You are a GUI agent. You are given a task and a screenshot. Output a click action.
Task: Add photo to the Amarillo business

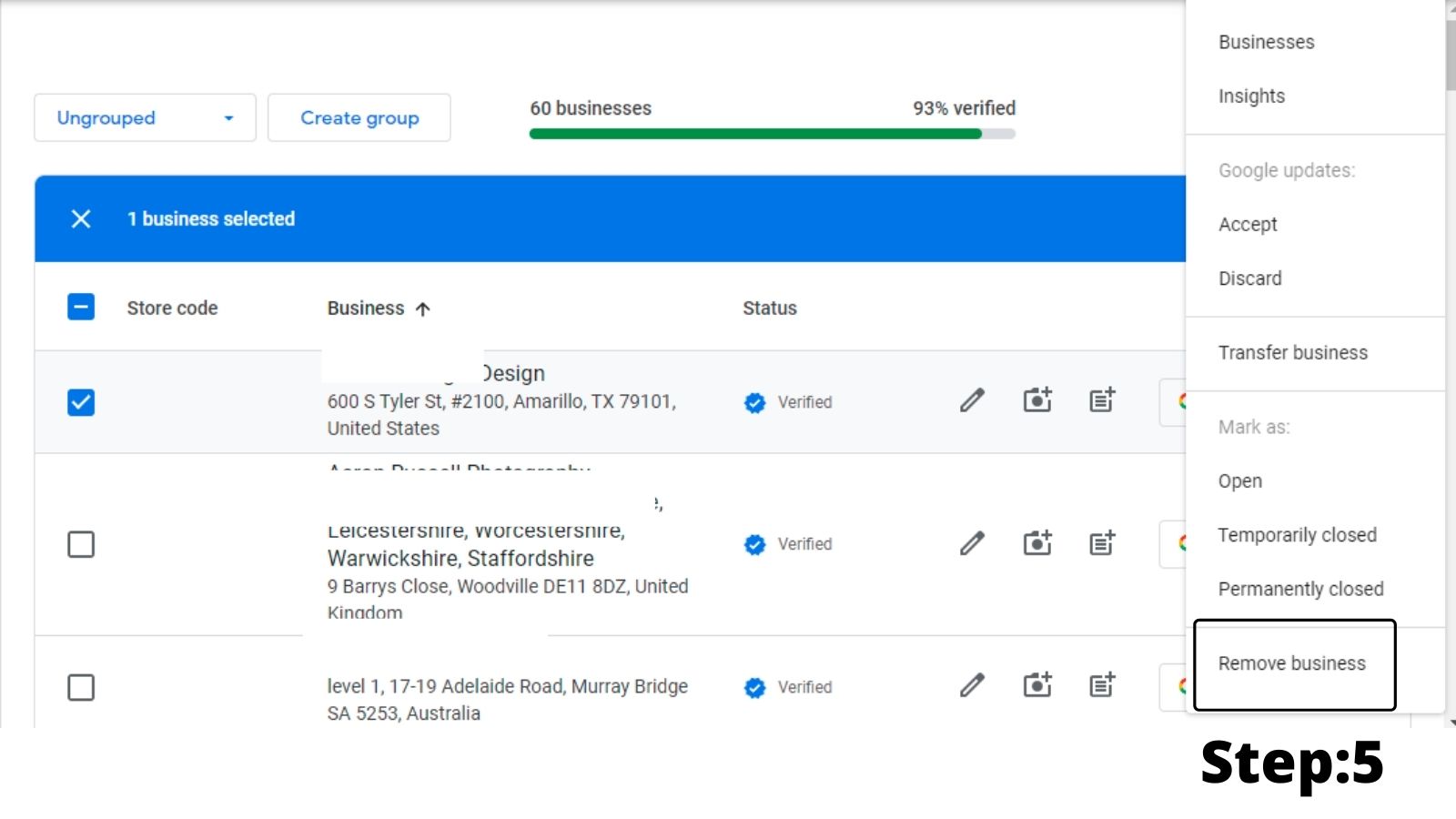1037,400
